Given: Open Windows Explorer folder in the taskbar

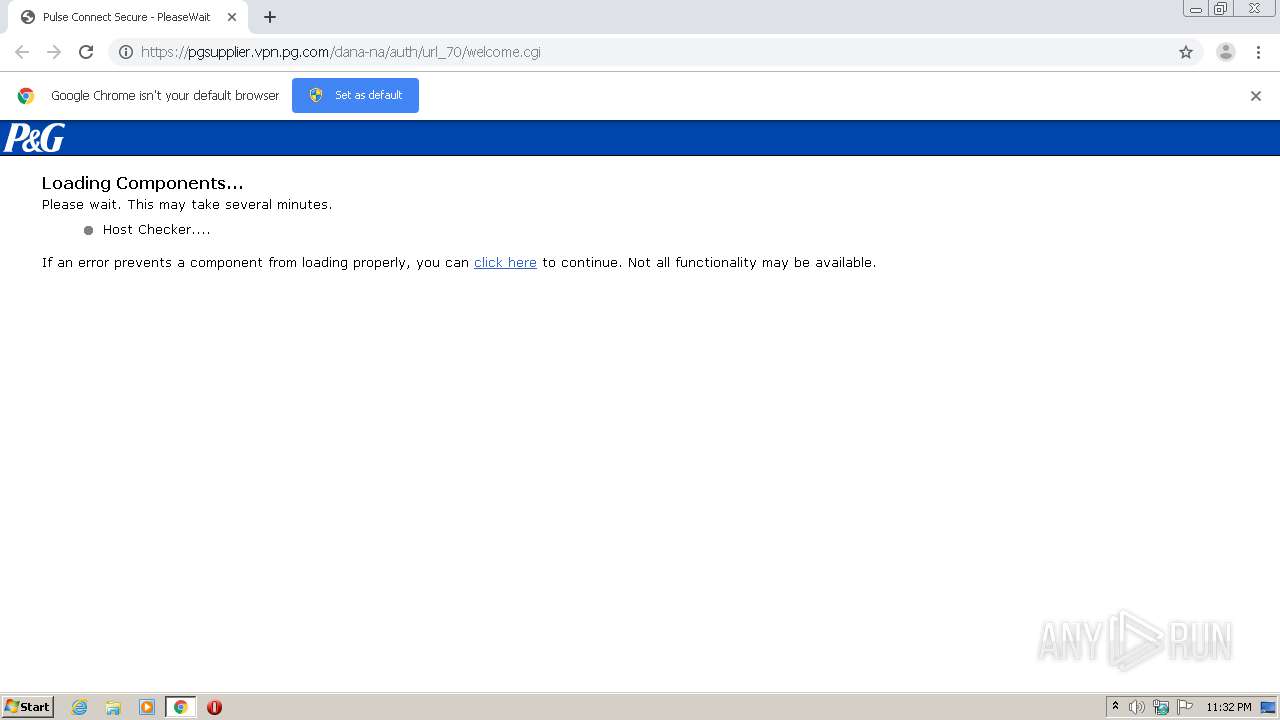Looking at the screenshot, I should tap(113, 707).
